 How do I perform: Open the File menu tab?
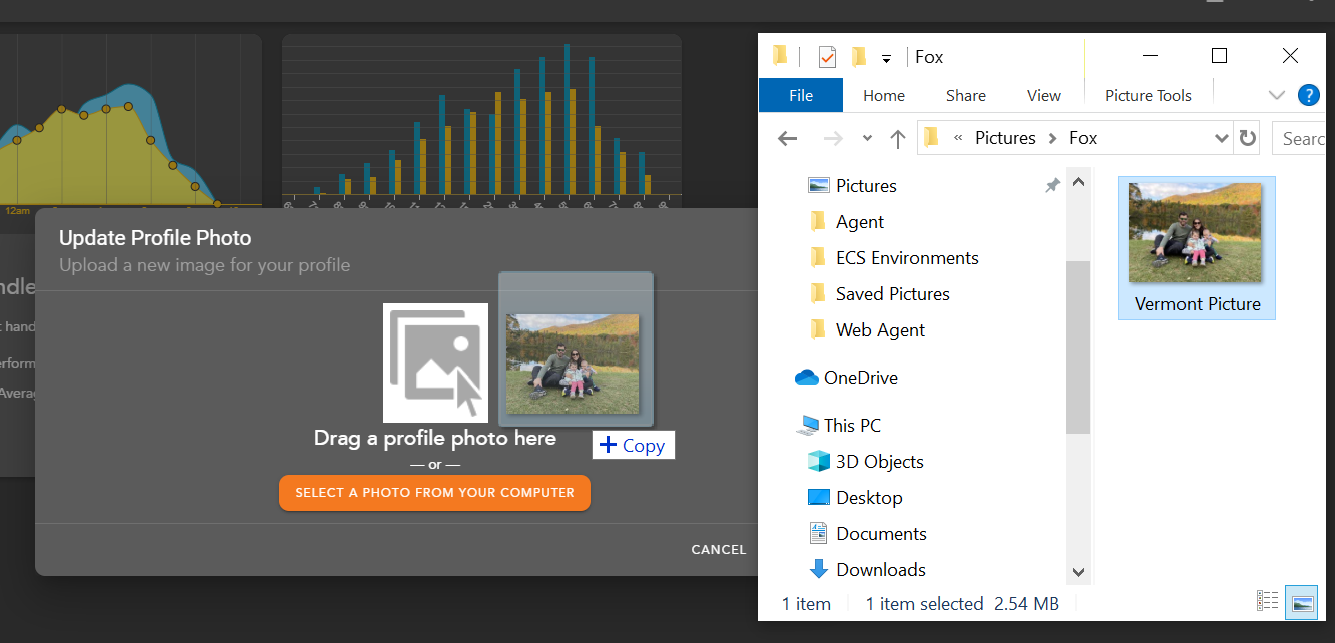[801, 96]
